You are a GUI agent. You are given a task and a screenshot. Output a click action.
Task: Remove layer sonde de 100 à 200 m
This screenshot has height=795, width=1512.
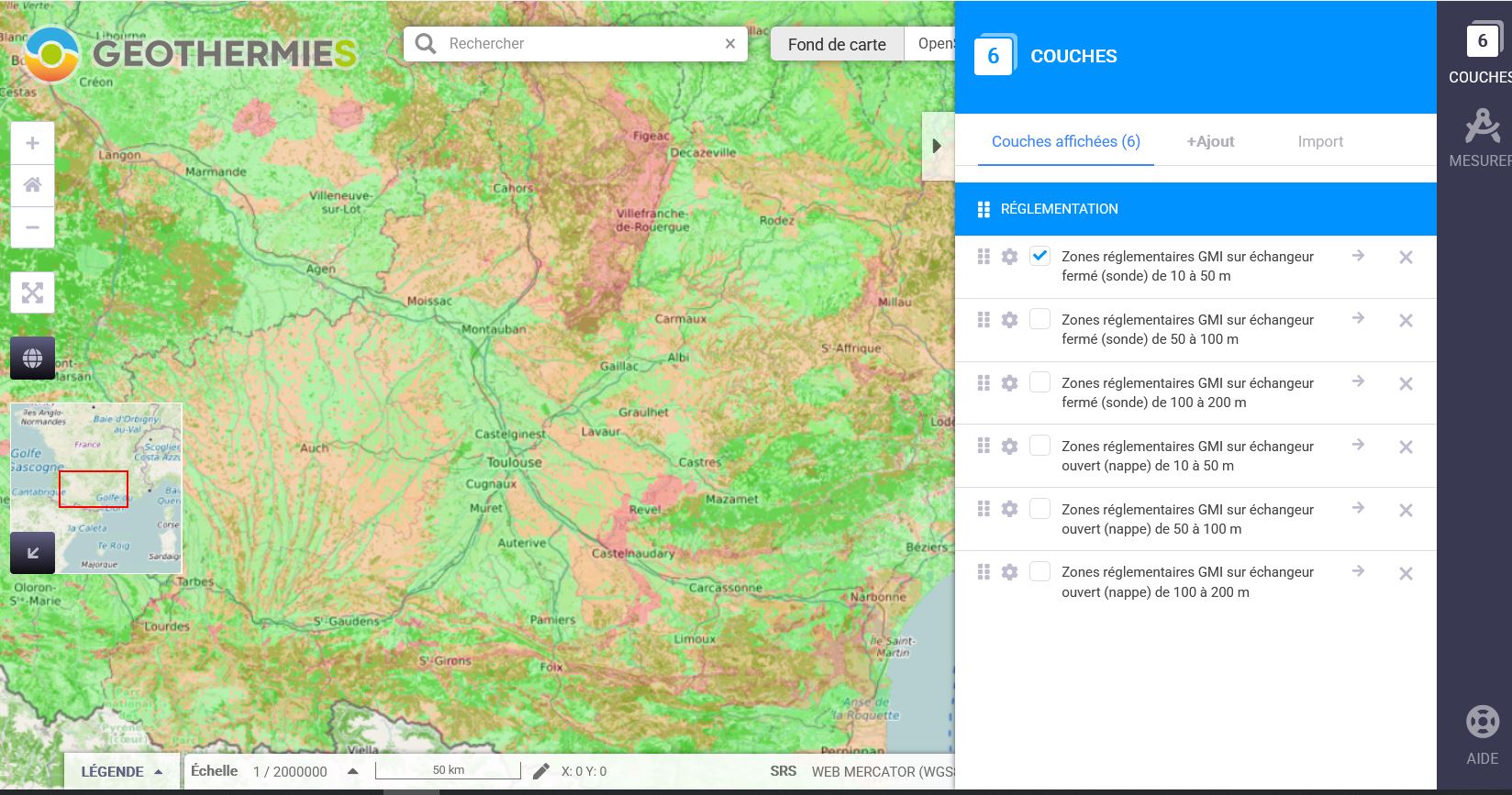coord(1406,384)
